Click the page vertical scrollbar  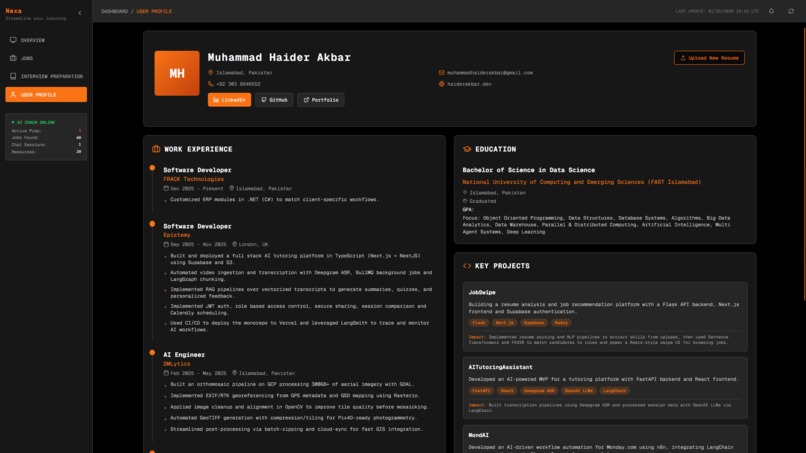(803, 165)
